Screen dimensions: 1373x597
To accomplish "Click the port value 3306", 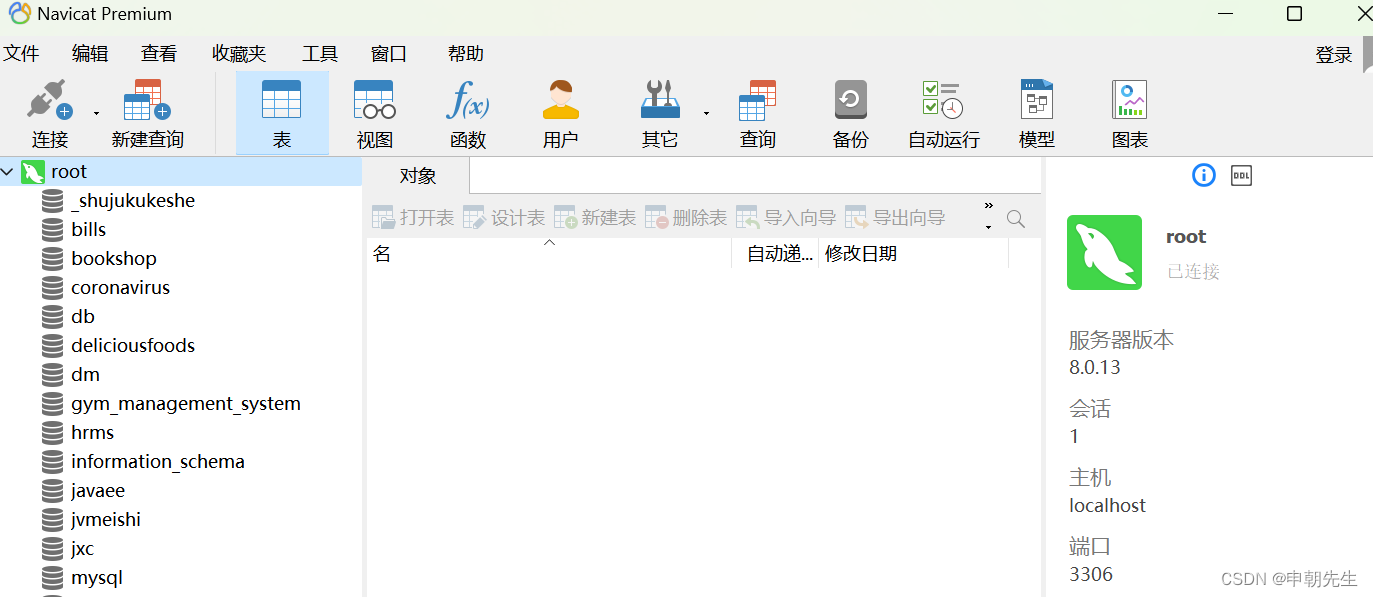I will (x=1091, y=574).
